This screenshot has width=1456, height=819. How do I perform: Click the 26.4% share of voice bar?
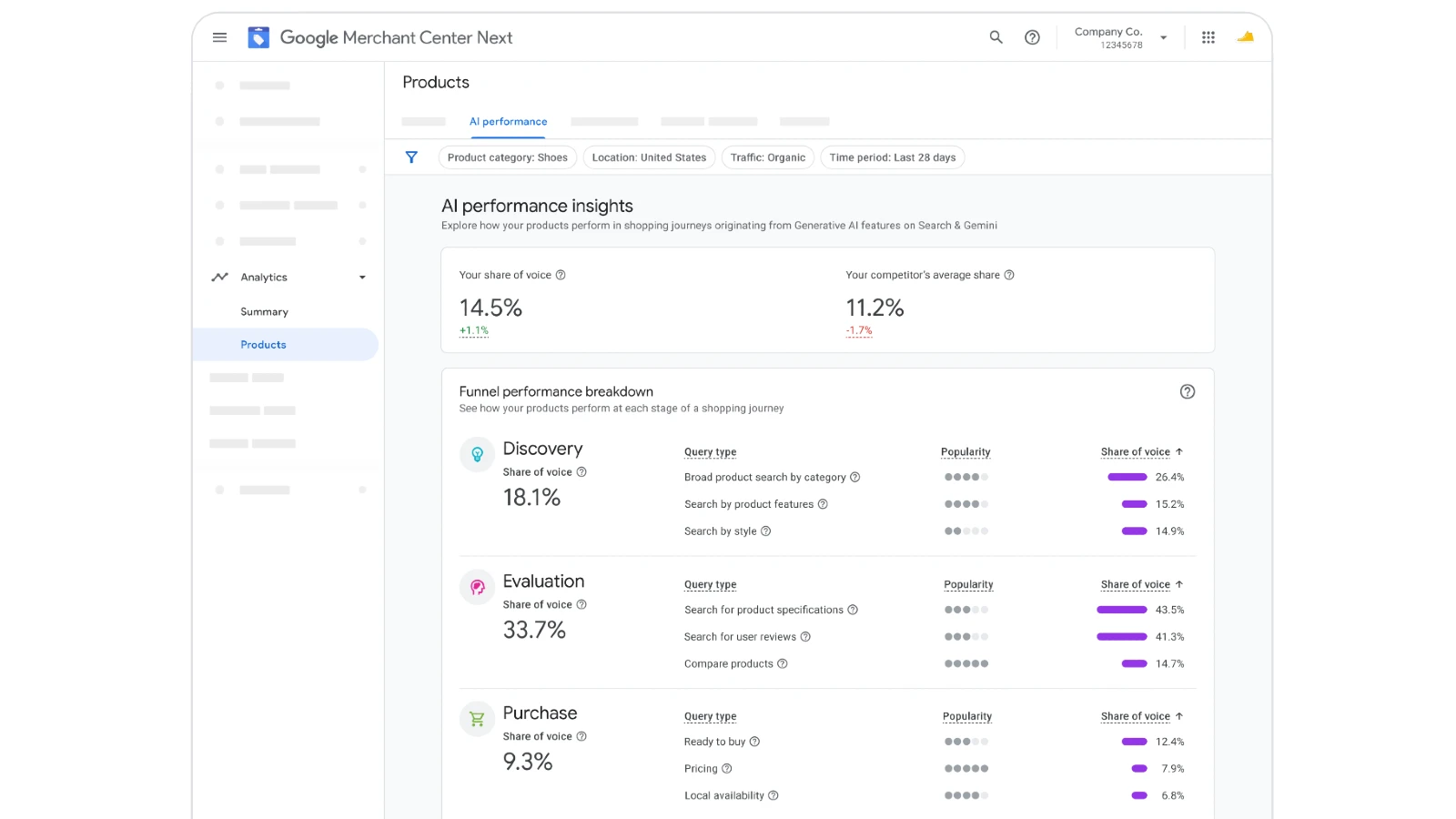pos(1127,477)
